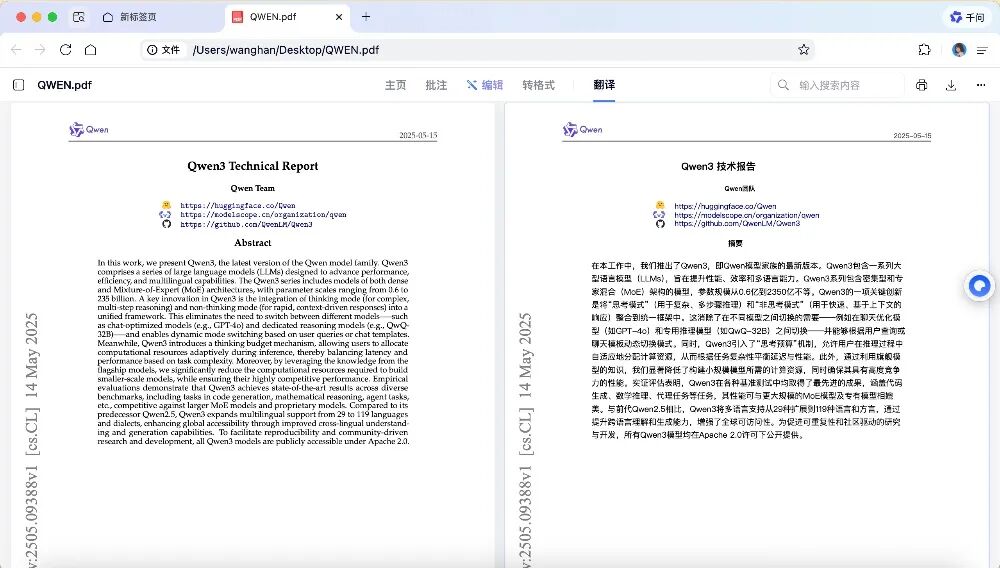Screen dimensions: 1000x568
Task: Click the huggingface.co/Qwen link in original
Action: click(x=238, y=205)
